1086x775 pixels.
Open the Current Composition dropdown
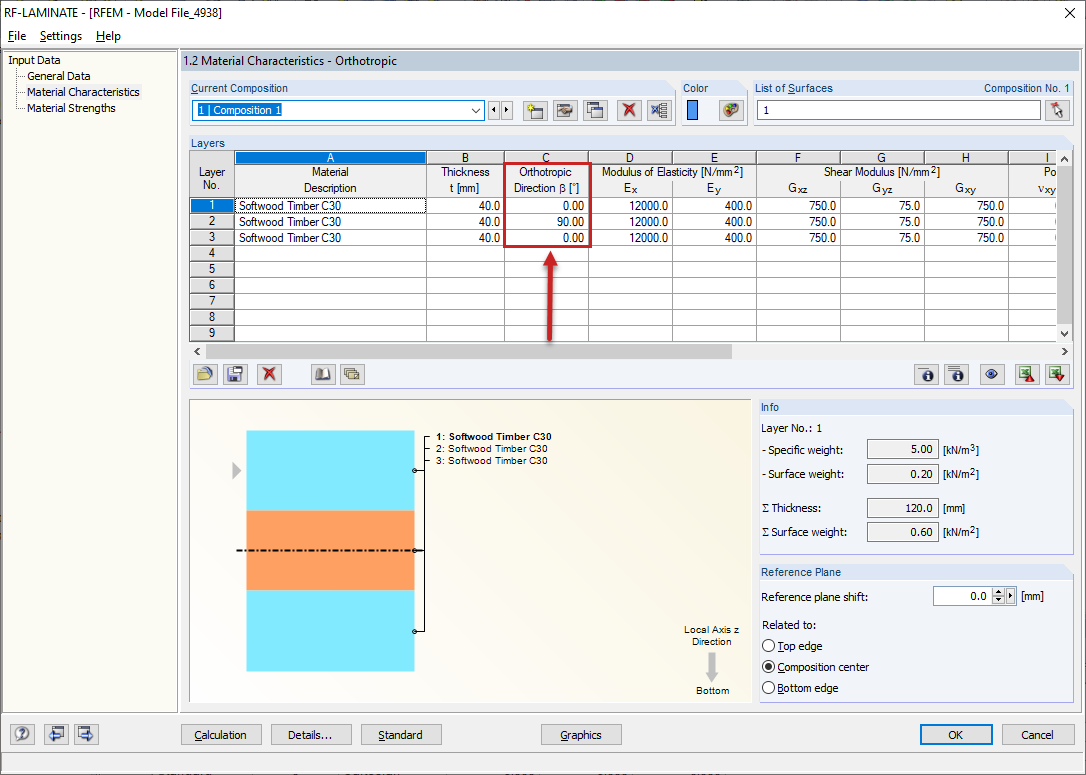coord(476,110)
